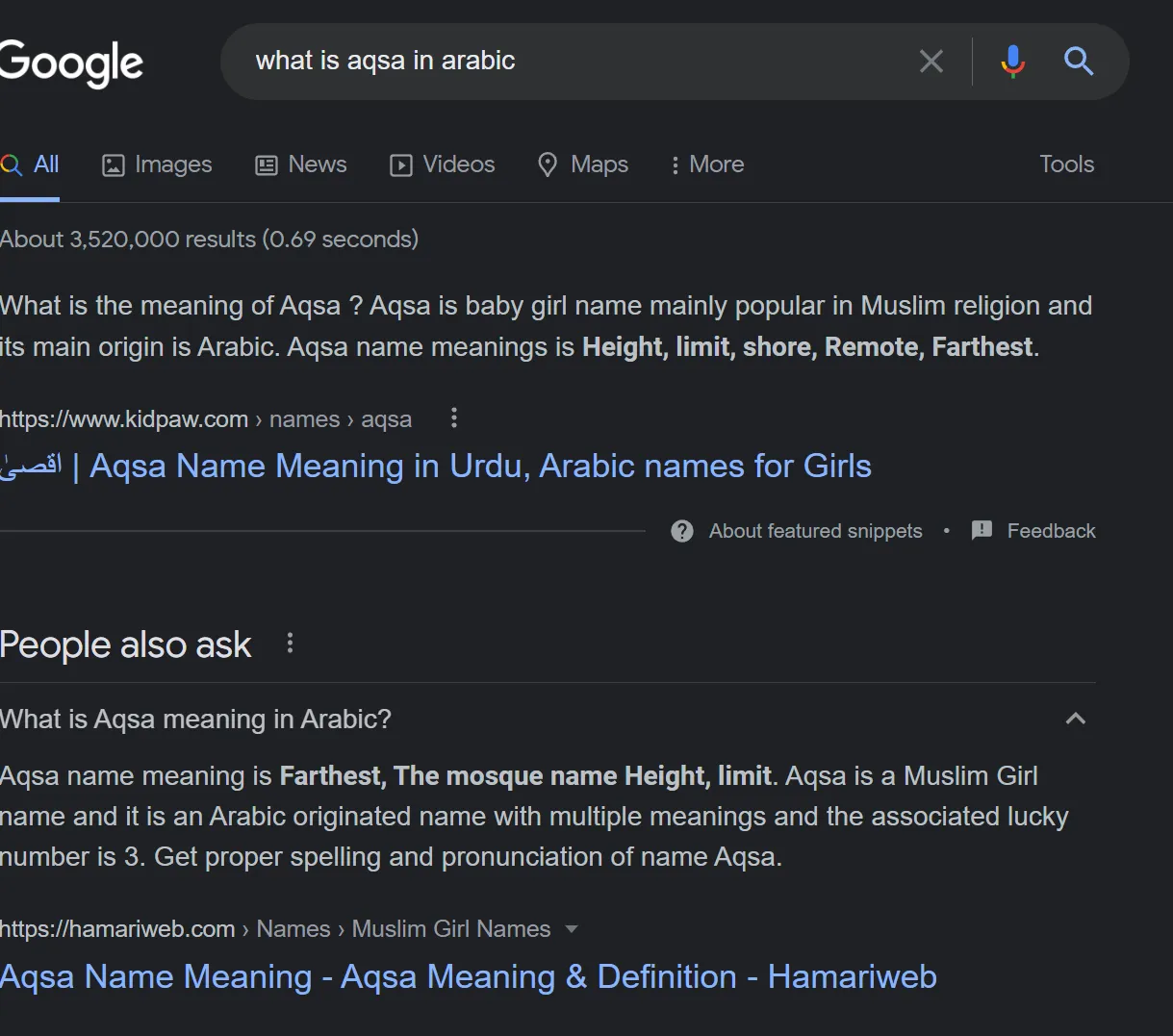Click the People also ask heading
Viewport: 1173px width, 1036px height.
[x=125, y=644]
